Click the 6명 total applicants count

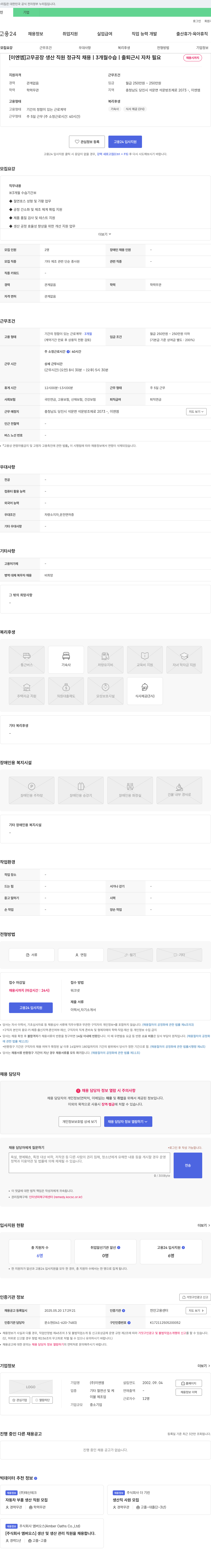click(40, 1255)
